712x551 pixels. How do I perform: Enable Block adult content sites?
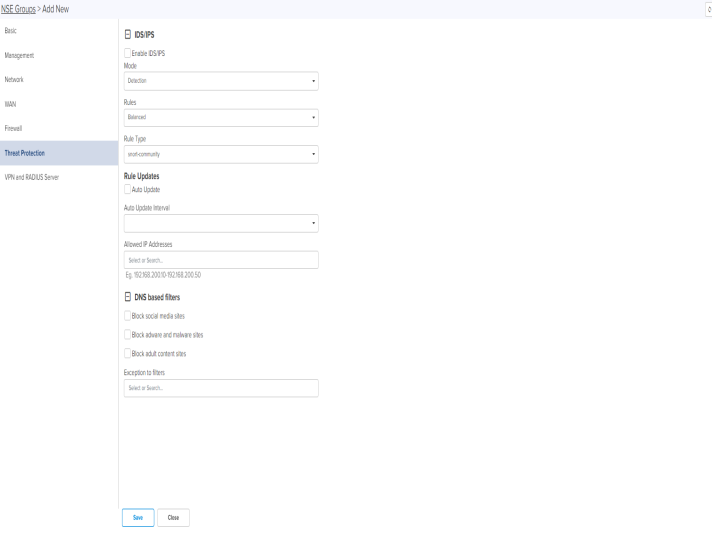point(127,353)
